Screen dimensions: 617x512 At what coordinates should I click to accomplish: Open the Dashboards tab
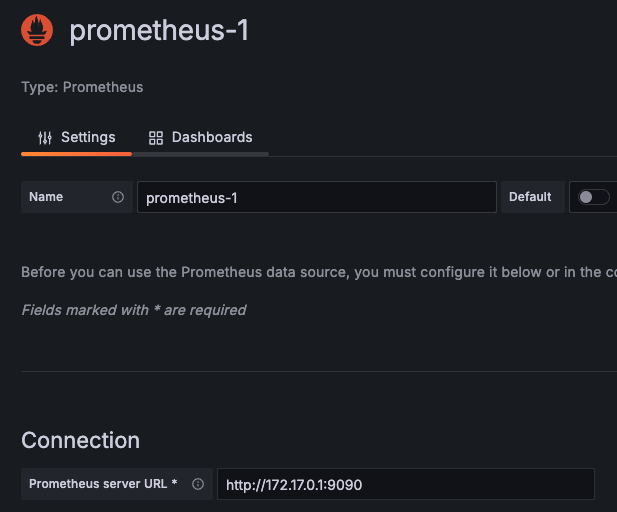[x=200, y=137]
